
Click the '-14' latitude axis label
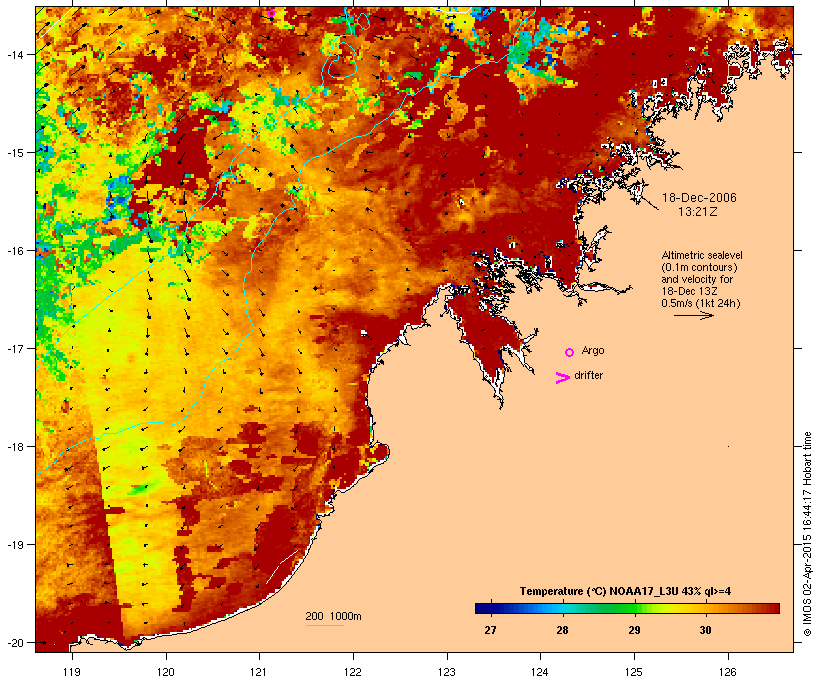tap(15, 54)
